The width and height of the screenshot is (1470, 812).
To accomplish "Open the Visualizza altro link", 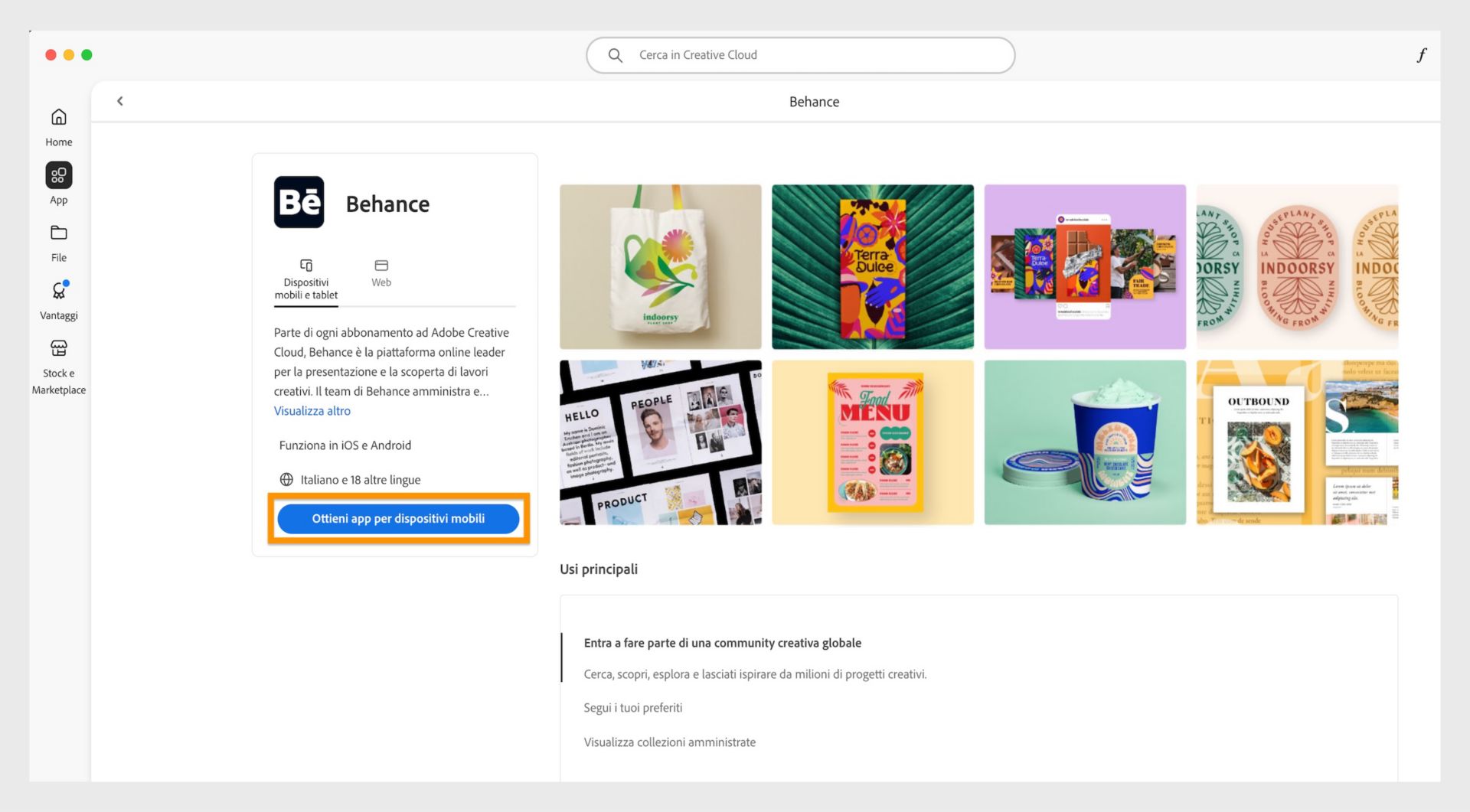I will coord(312,410).
